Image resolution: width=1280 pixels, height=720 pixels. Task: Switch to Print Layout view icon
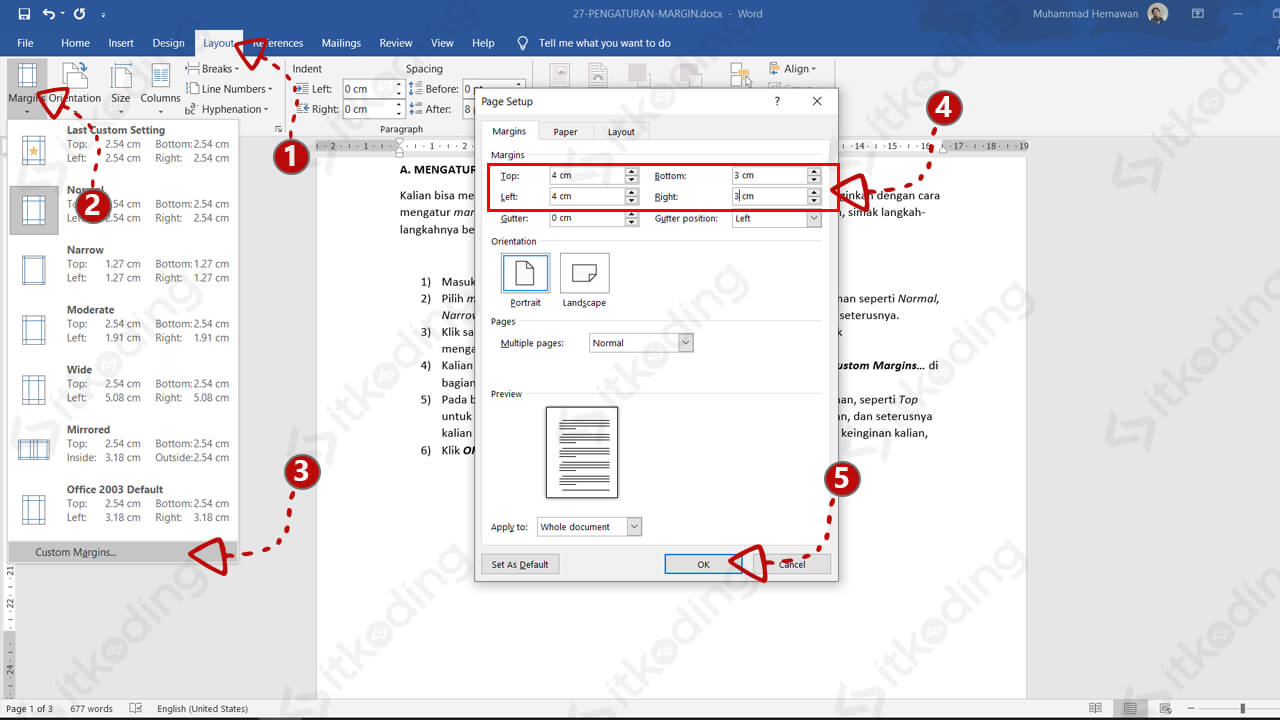click(1128, 709)
